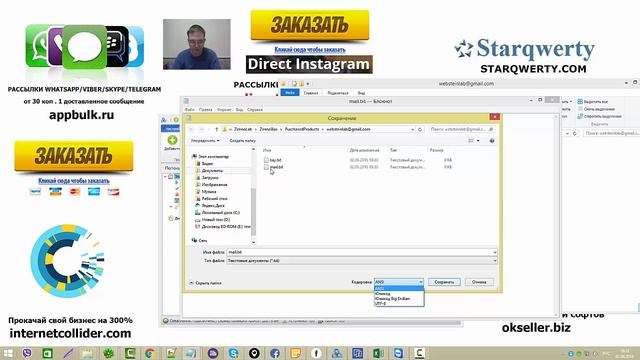Click the left yellow ЗАКАЗАТЬ button
The image size is (640, 360).
click(x=74, y=156)
